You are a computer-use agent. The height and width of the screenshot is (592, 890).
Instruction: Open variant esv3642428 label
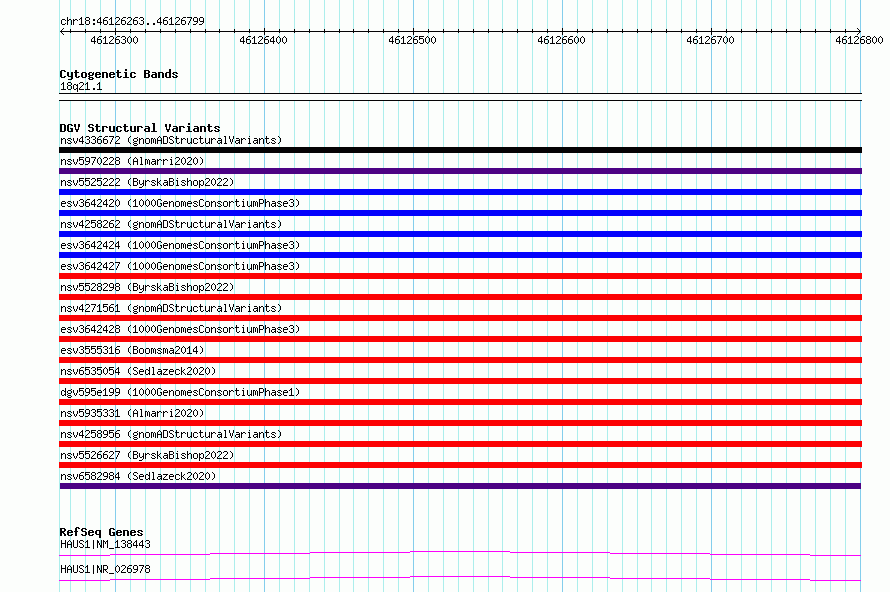(x=180, y=329)
